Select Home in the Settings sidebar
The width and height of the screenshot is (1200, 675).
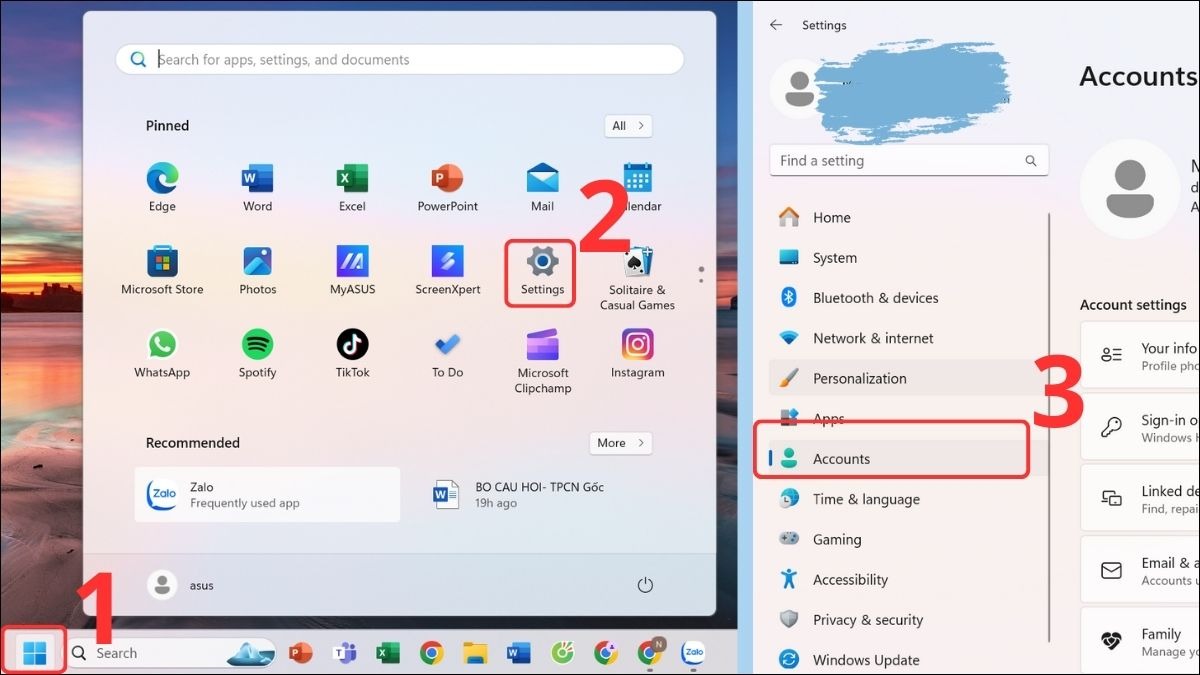pos(909,217)
